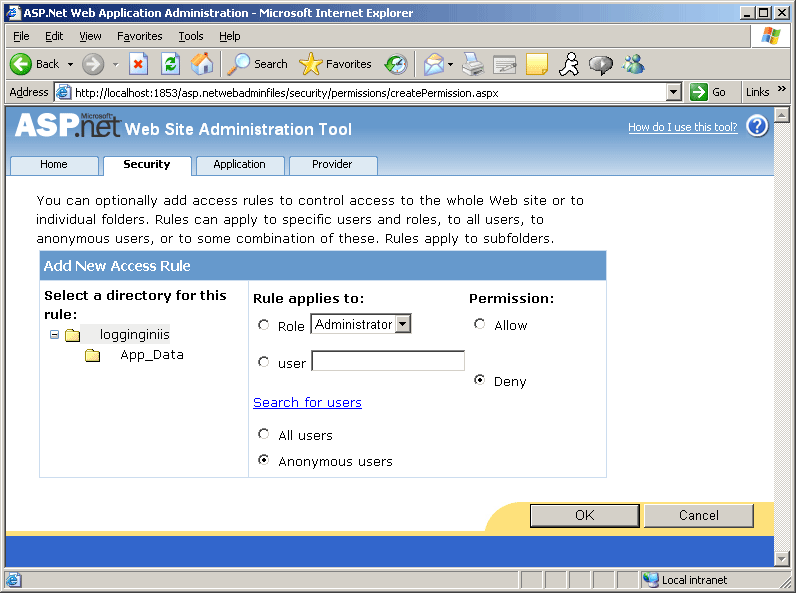Click the user name text field
This screenshot has height=593, width=796.
click(388, 361)
